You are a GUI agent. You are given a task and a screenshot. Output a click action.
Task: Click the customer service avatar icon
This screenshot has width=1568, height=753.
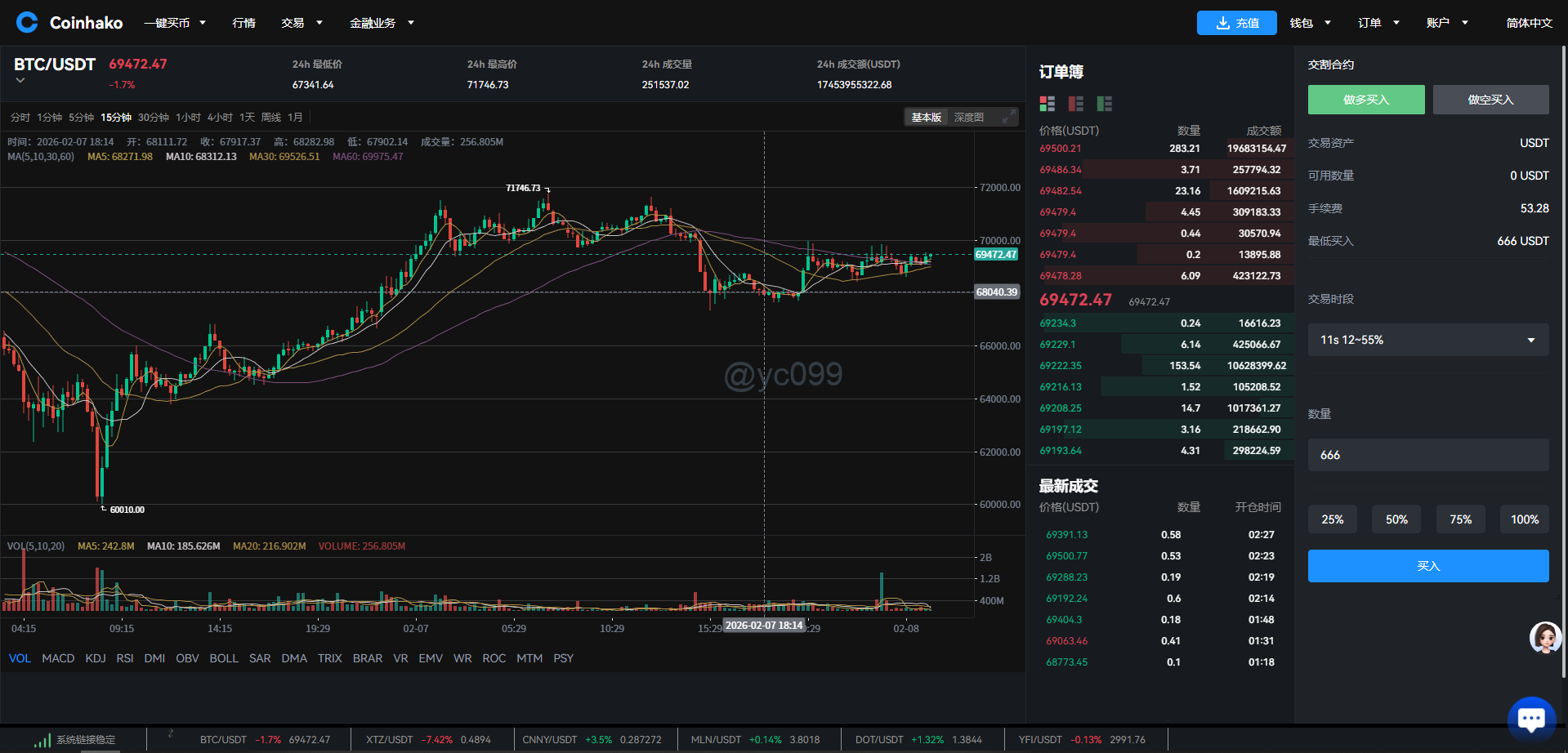1544,637
